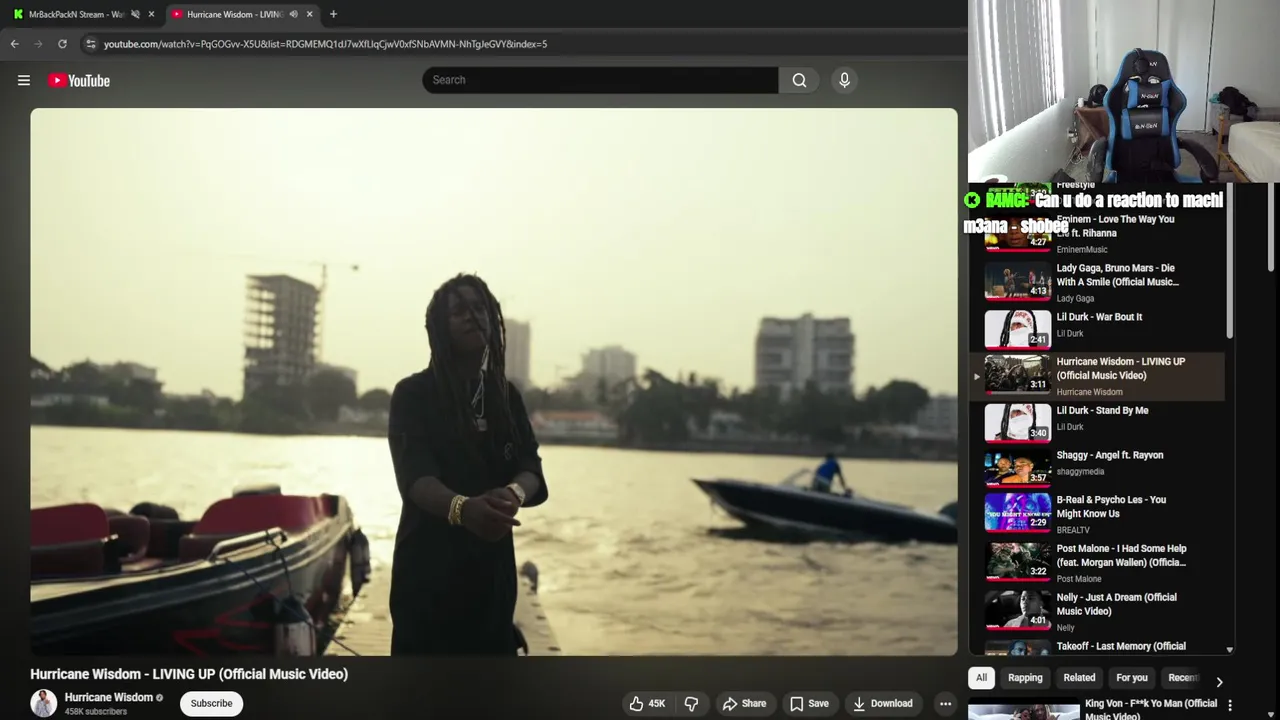This screenshot has width=1280, height=720.
Task: Share the video
Action: tap(744, 703)
